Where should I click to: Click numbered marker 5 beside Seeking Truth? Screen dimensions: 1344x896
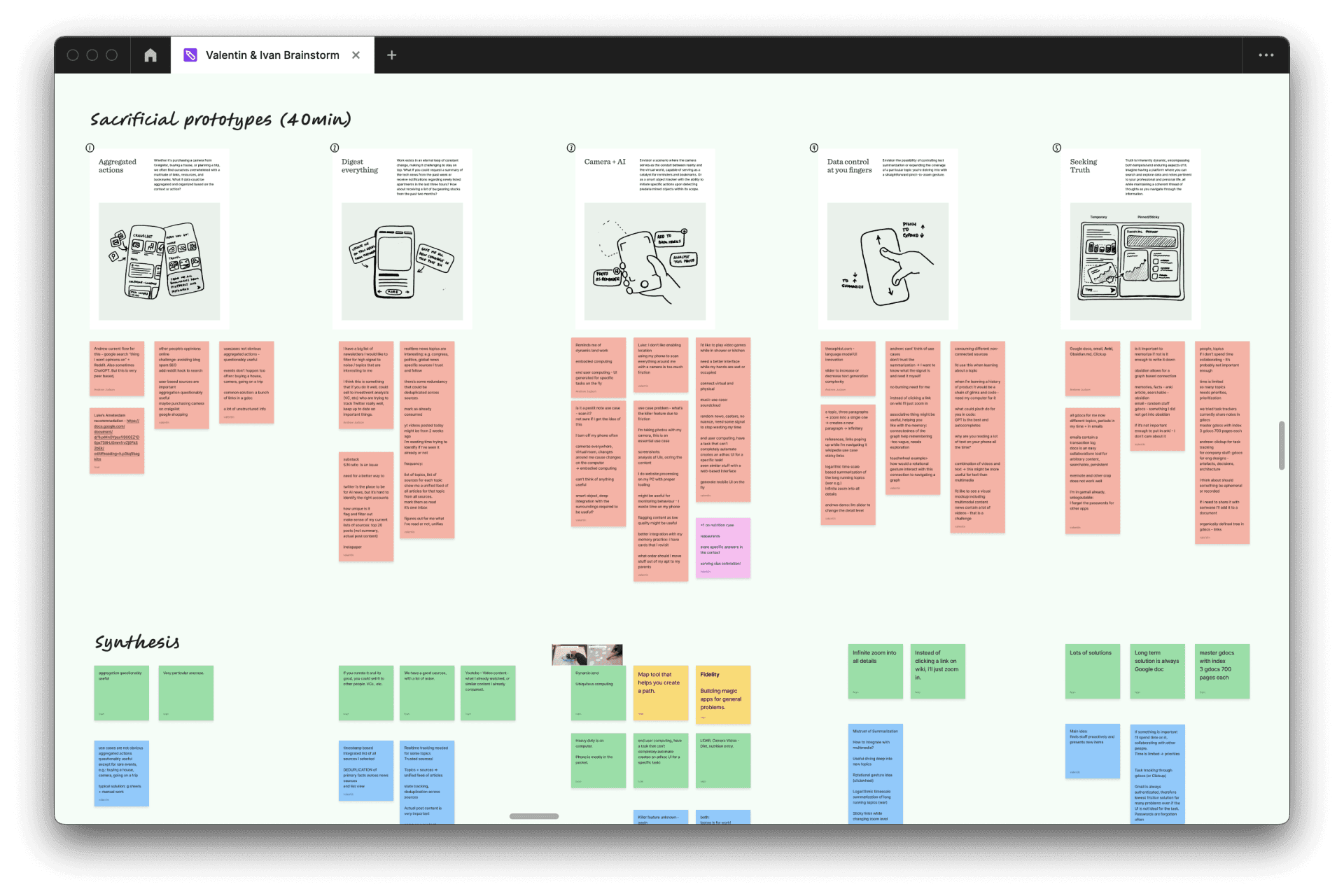[1057, 148]
